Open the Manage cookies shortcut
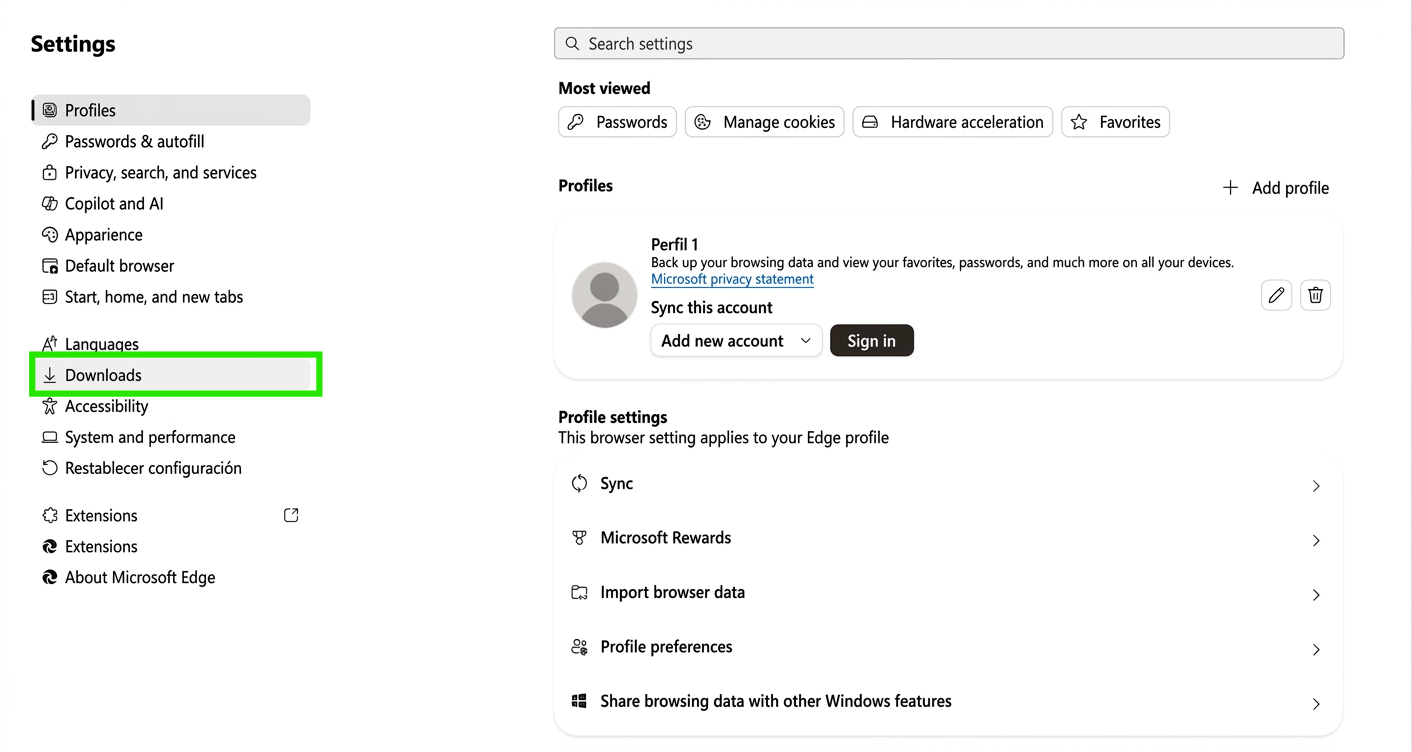1412x752 pixels. (x=765, y=122)
